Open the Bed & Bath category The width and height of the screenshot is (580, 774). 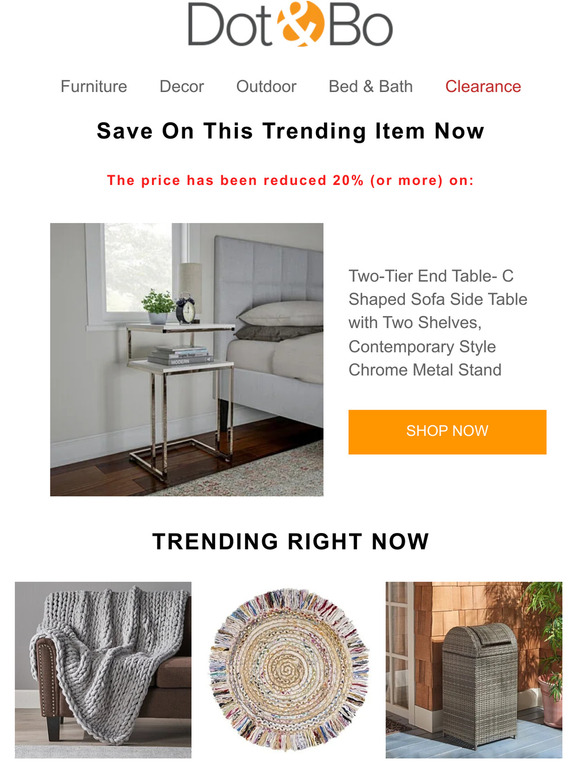pos(371,86)
